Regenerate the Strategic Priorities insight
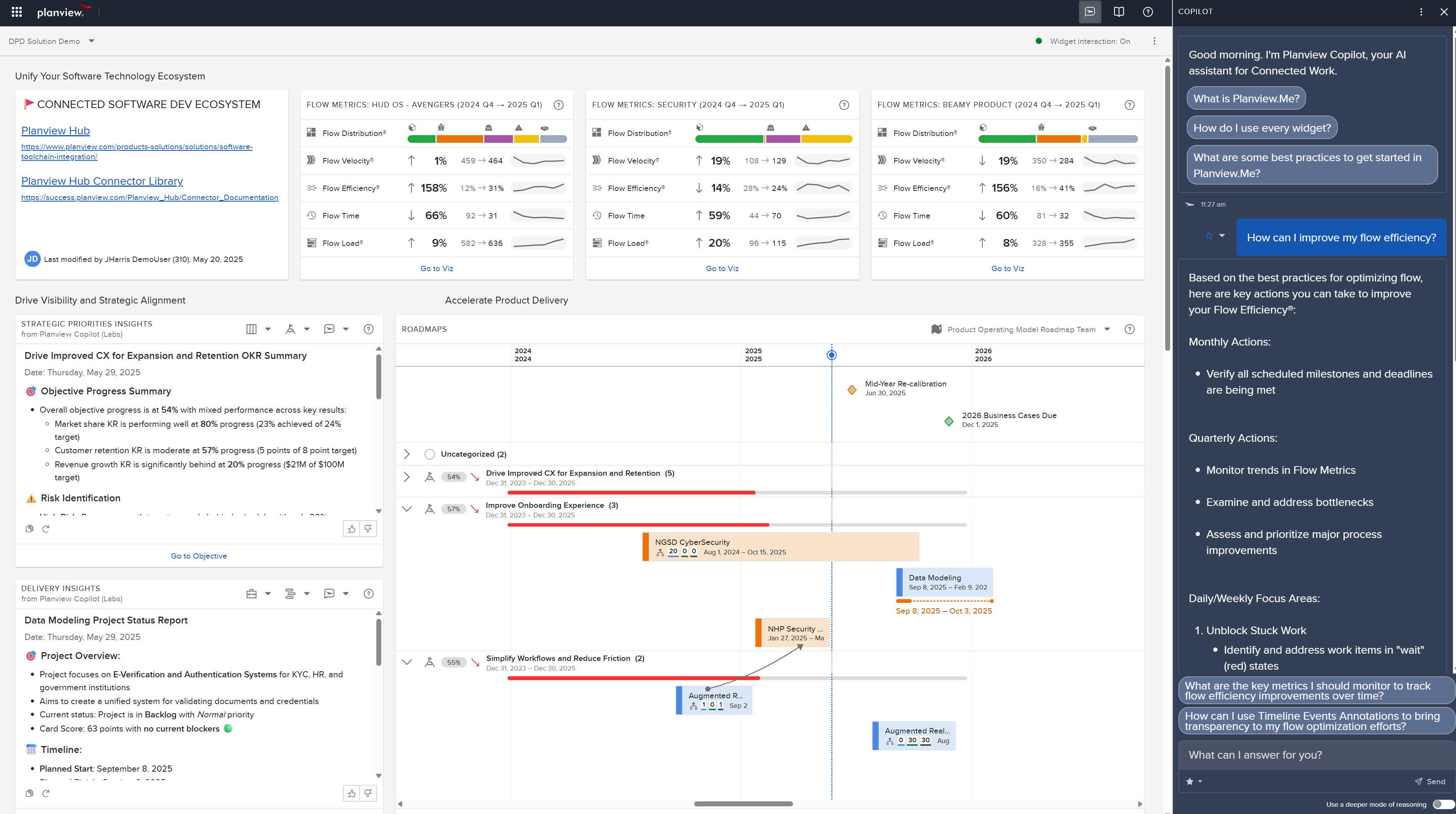1456x814 pixels. (46, 528)
